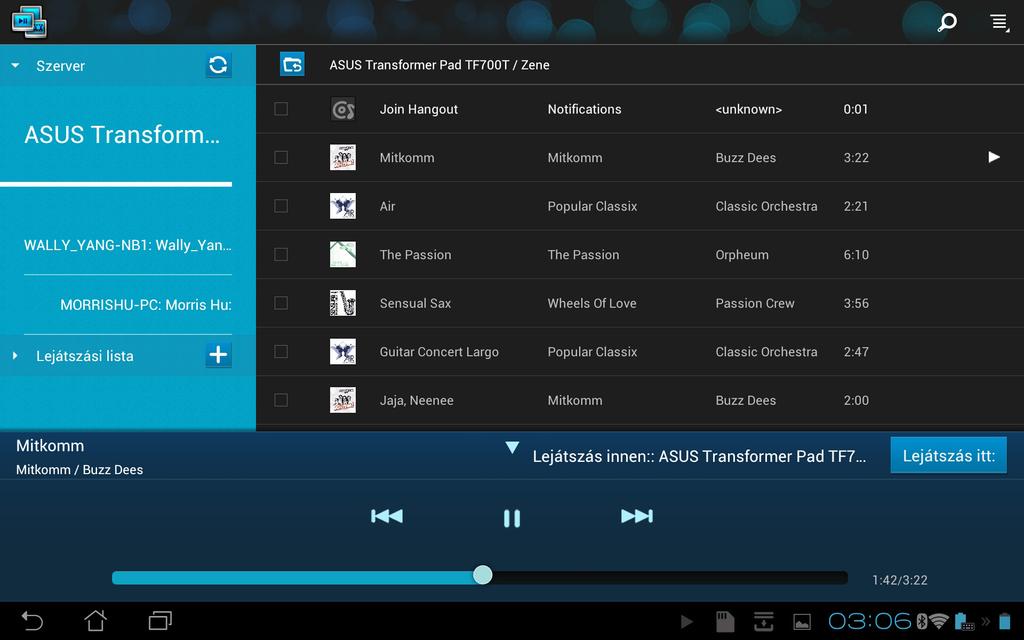
Task: Select the Guitar Concert Largo title
Action: pos(439,352)
